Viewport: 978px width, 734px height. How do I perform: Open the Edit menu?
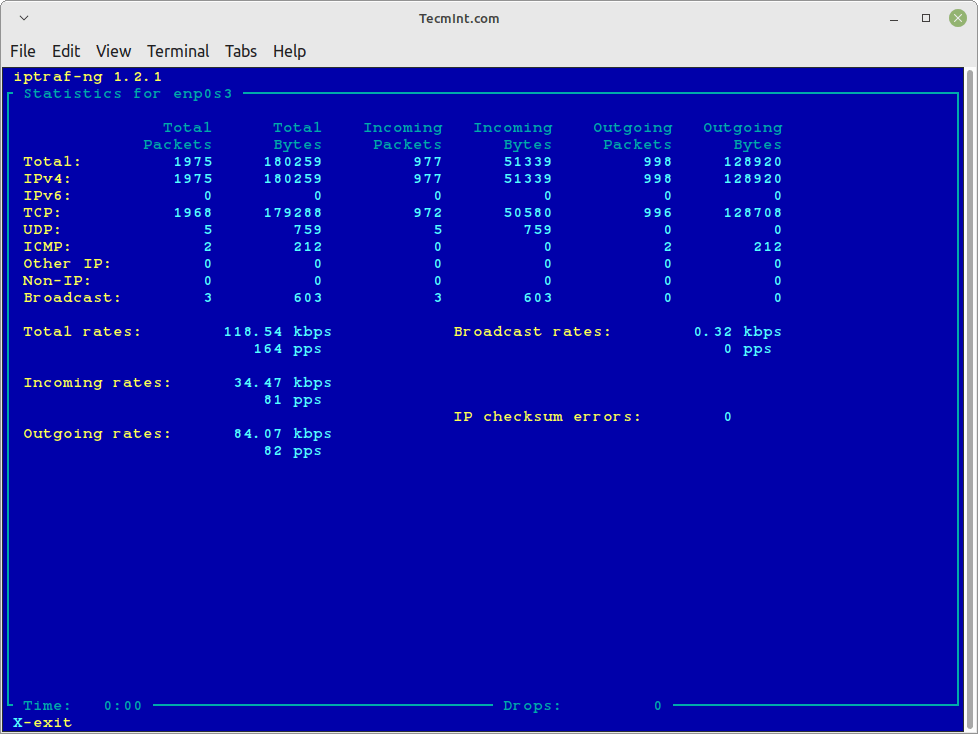pyautogui.click(x=65, y=51)
